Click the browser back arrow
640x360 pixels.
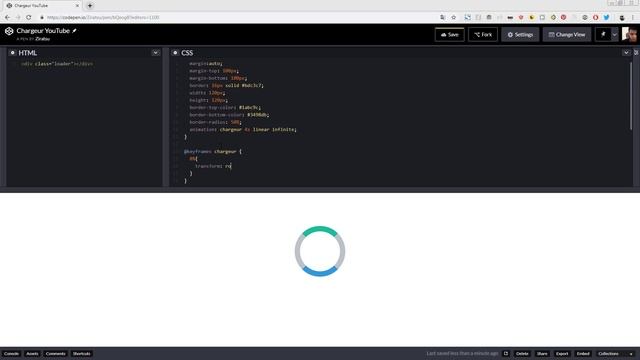[x=7, y=18]
